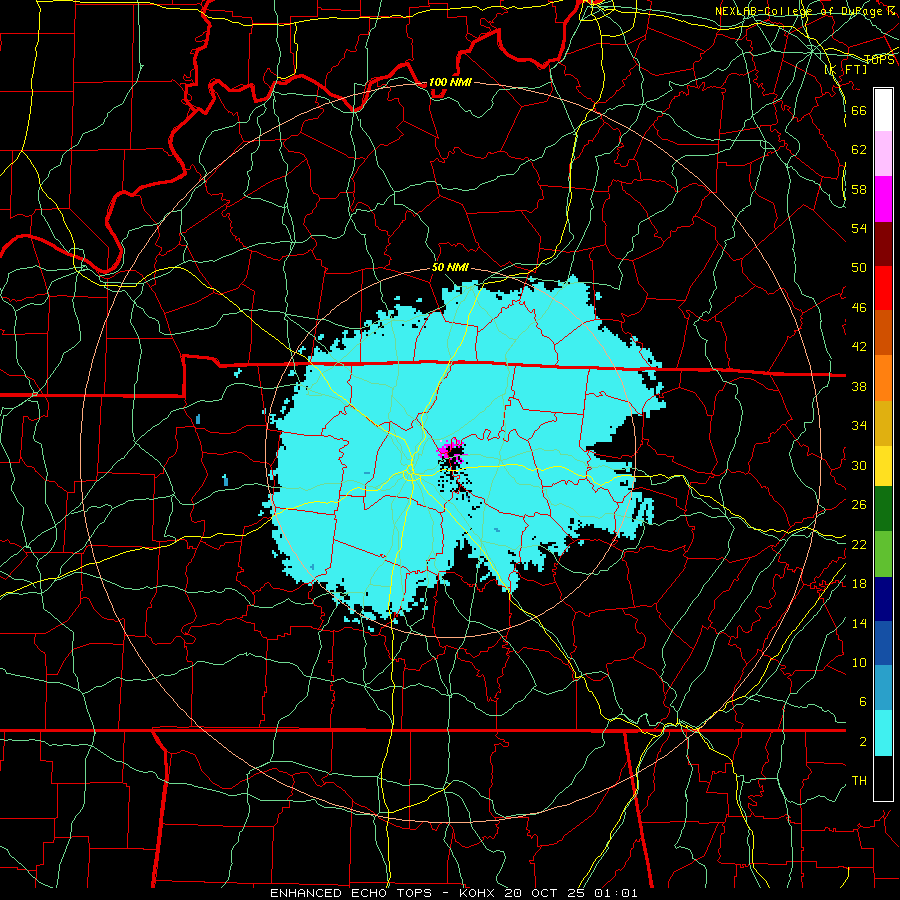Click the '6' legend value label
This screenshot has height=900, width=900.
pos(862,701)
